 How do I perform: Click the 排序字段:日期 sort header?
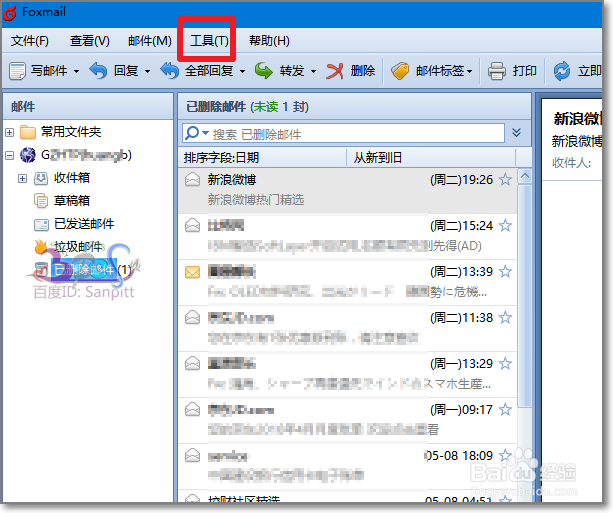pos(221,158)
